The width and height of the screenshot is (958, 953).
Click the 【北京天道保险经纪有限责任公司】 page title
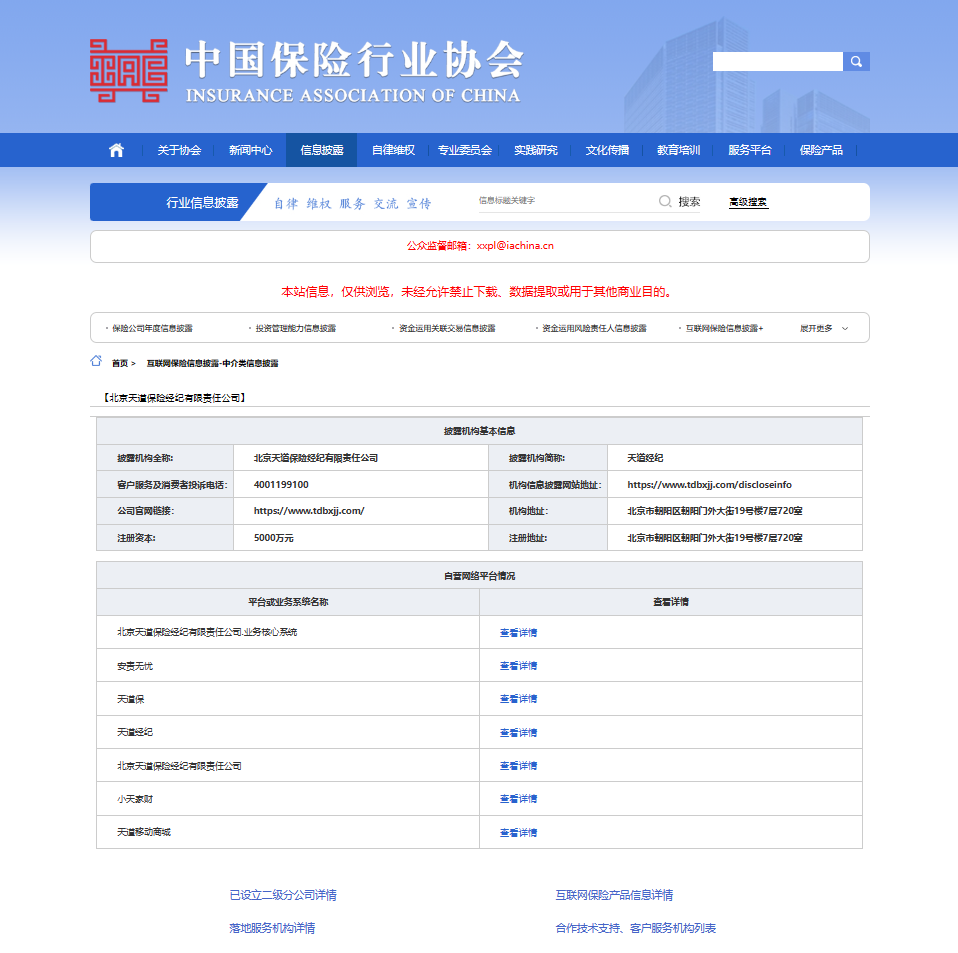pyautogui.click(x=174, y=398)
